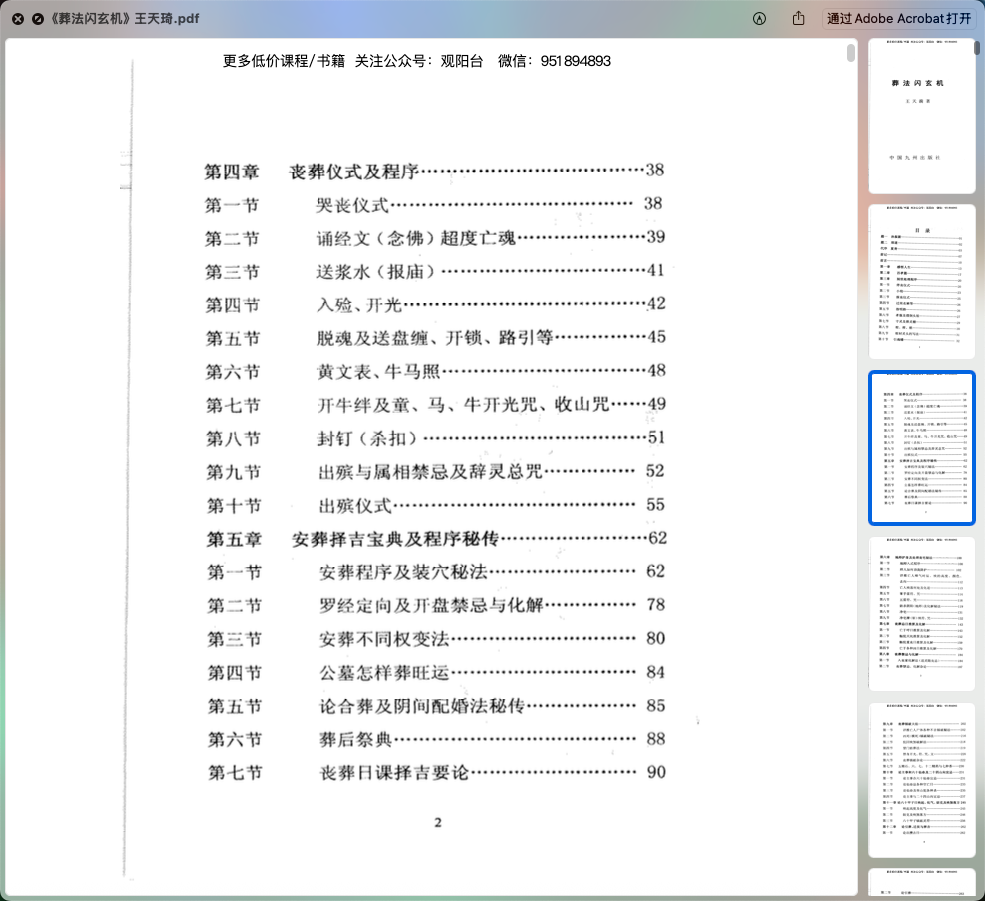Open file with Adobe Acrobat button
The image size is (985, 901).
[x=899, y=19]
